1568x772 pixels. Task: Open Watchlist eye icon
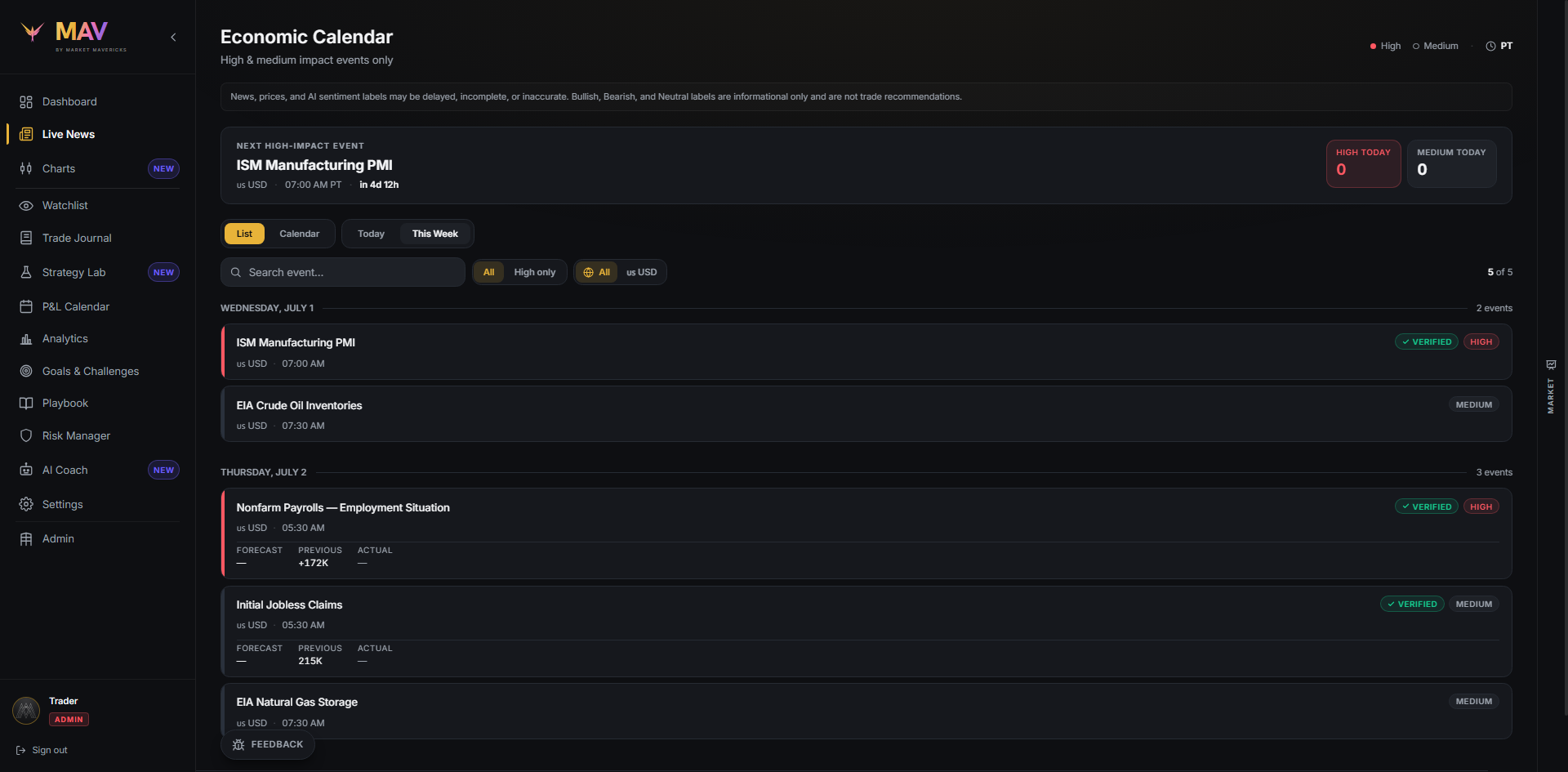point(26,206)
